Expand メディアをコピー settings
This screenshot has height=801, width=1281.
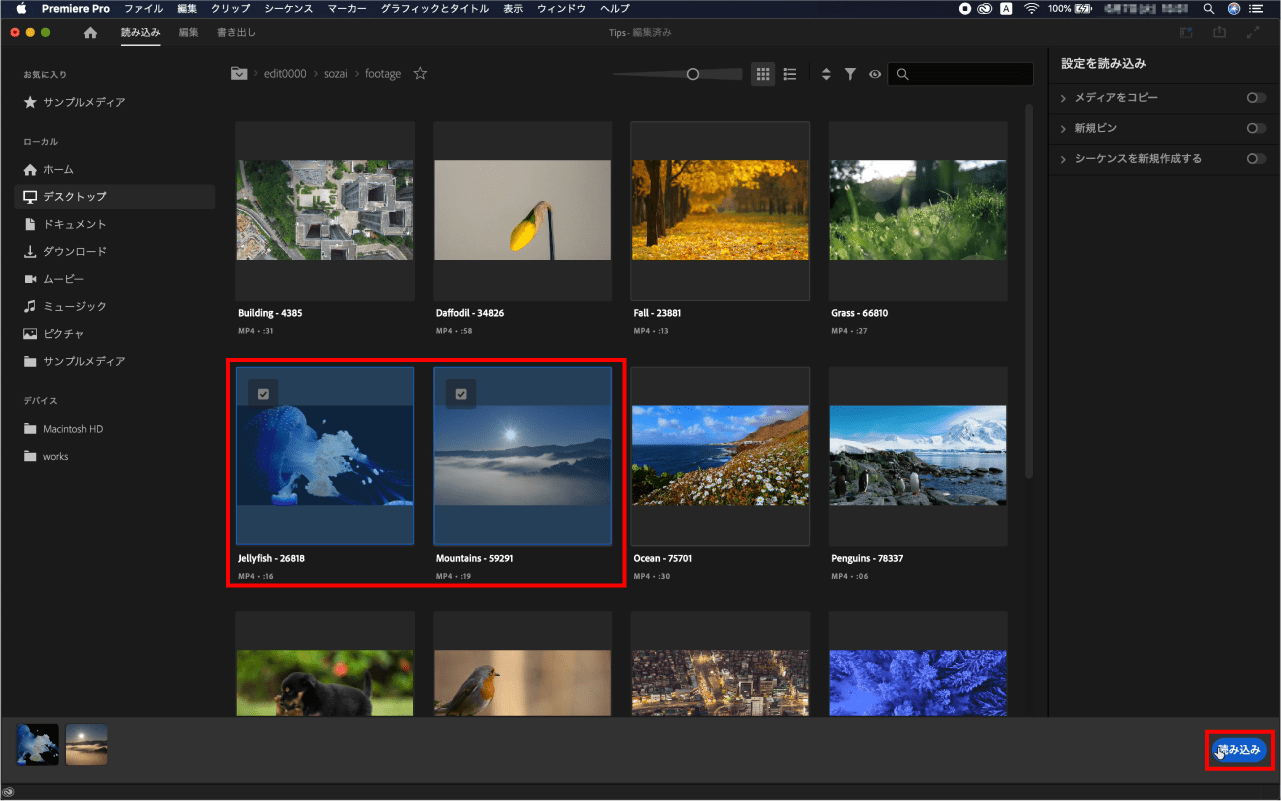pyautogui.click(x=1064, y=98)
